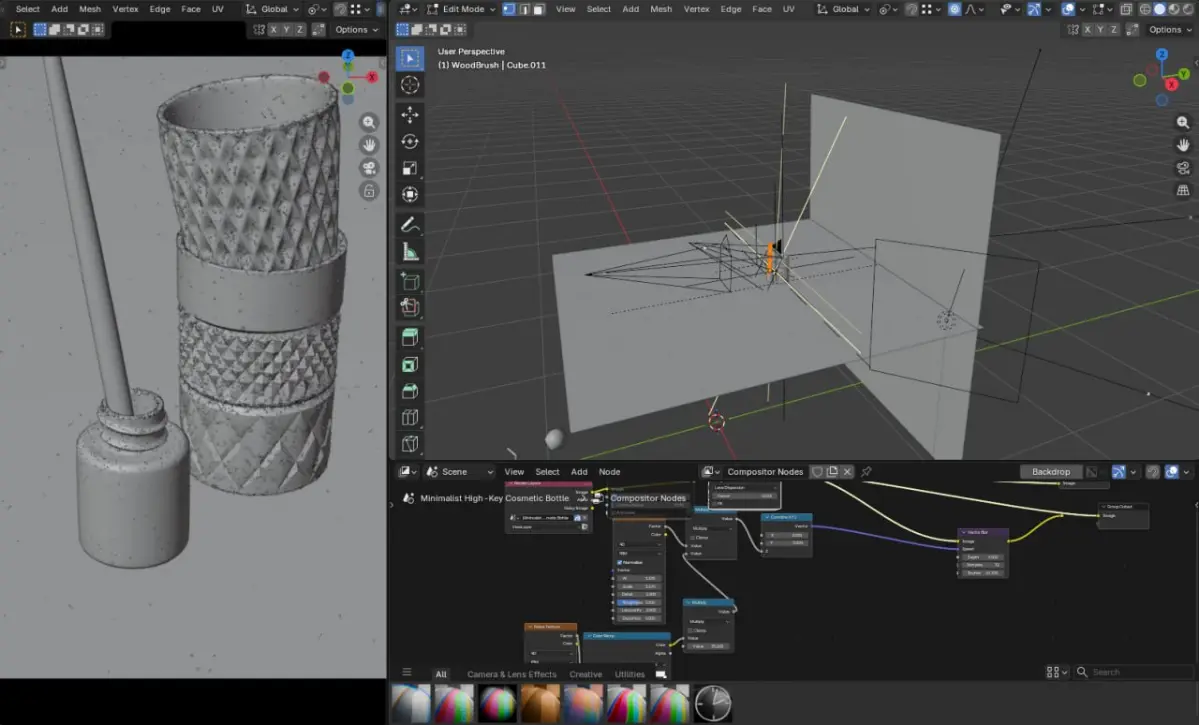Image resolution: width=1199 pixels, height=725 pixels.
Task: Select the Transform tool in right viewport
Action: point(410,195)
